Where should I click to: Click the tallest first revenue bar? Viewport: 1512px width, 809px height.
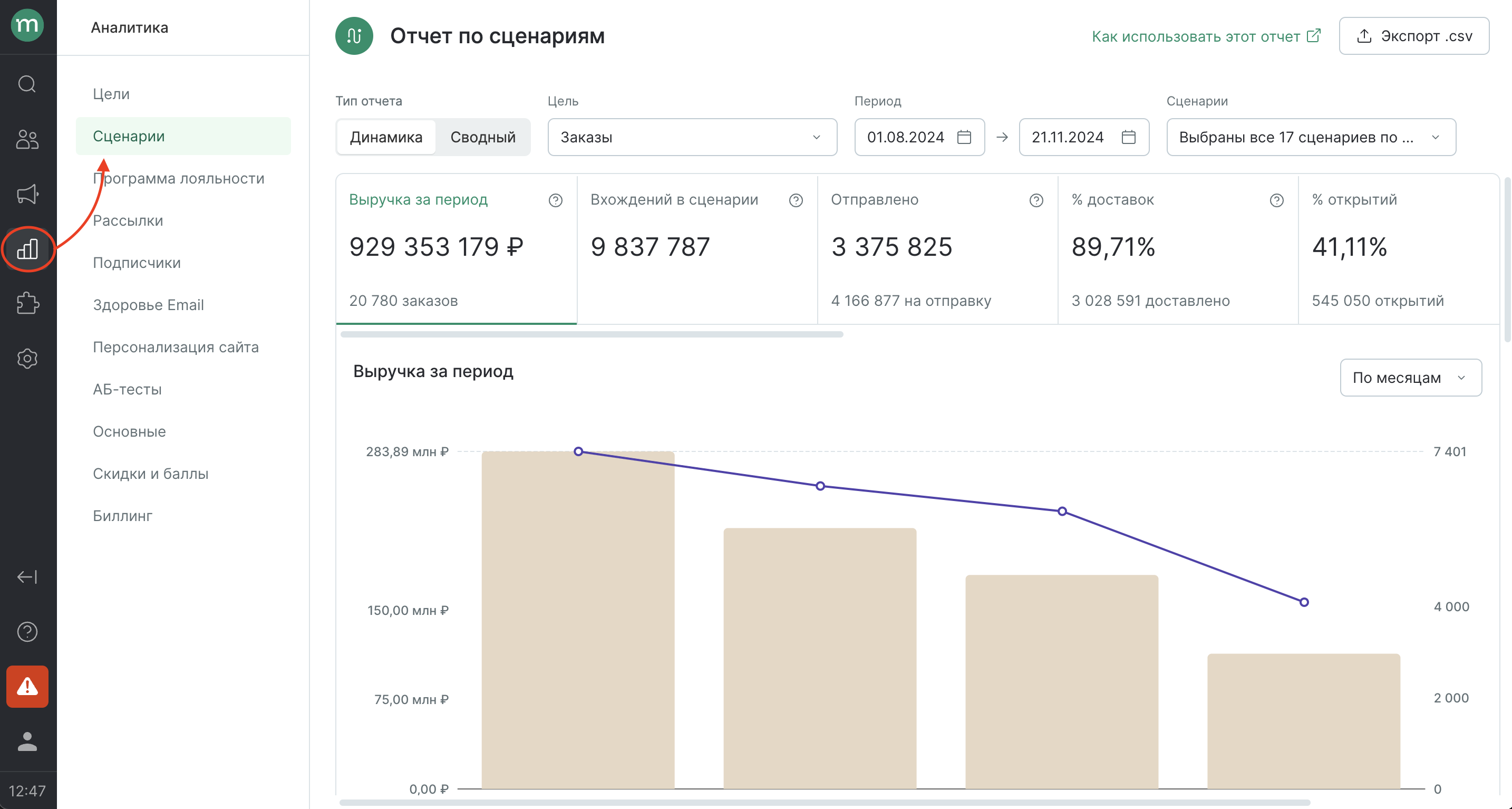tap(578, 620)
